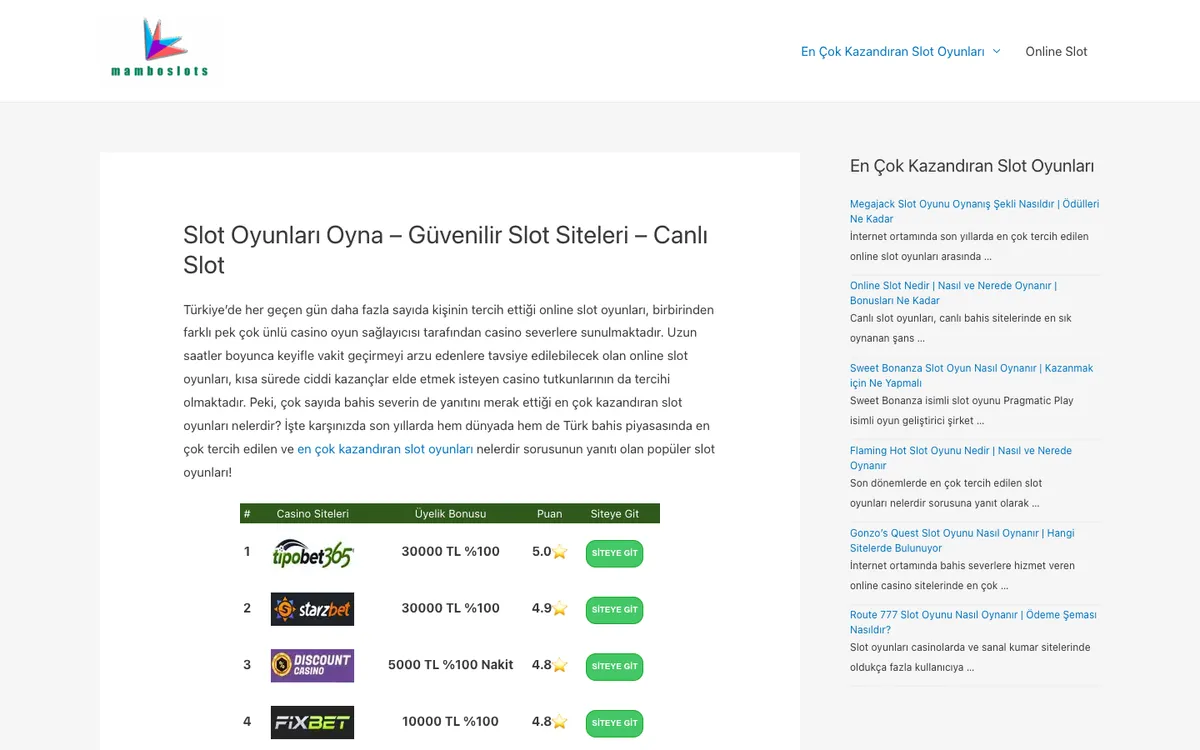Follow the 'en çok kazandıran slot oyunları' link
1200x750 pixels.
pos(385,449)
